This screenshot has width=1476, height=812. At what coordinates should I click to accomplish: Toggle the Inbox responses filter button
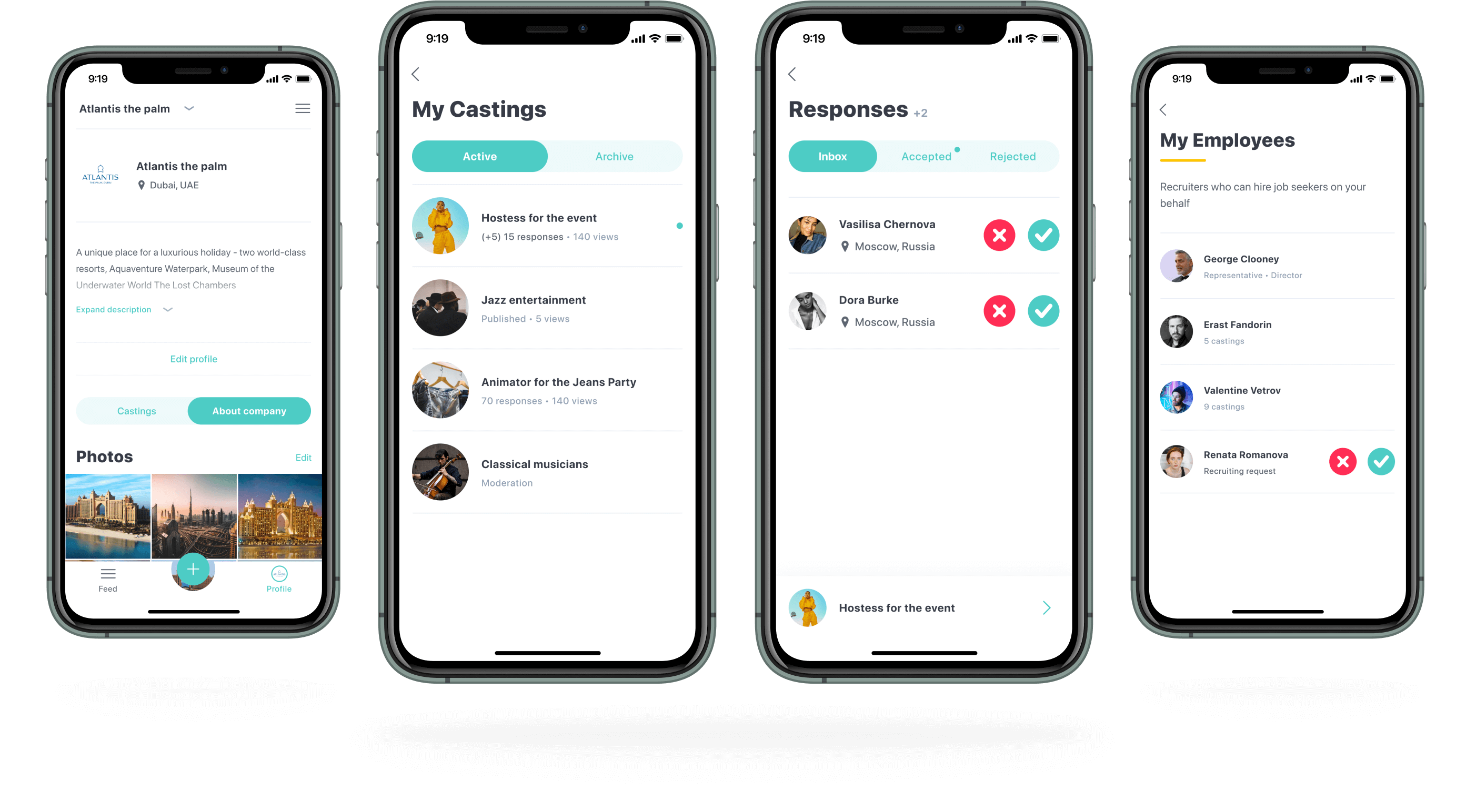832,155
